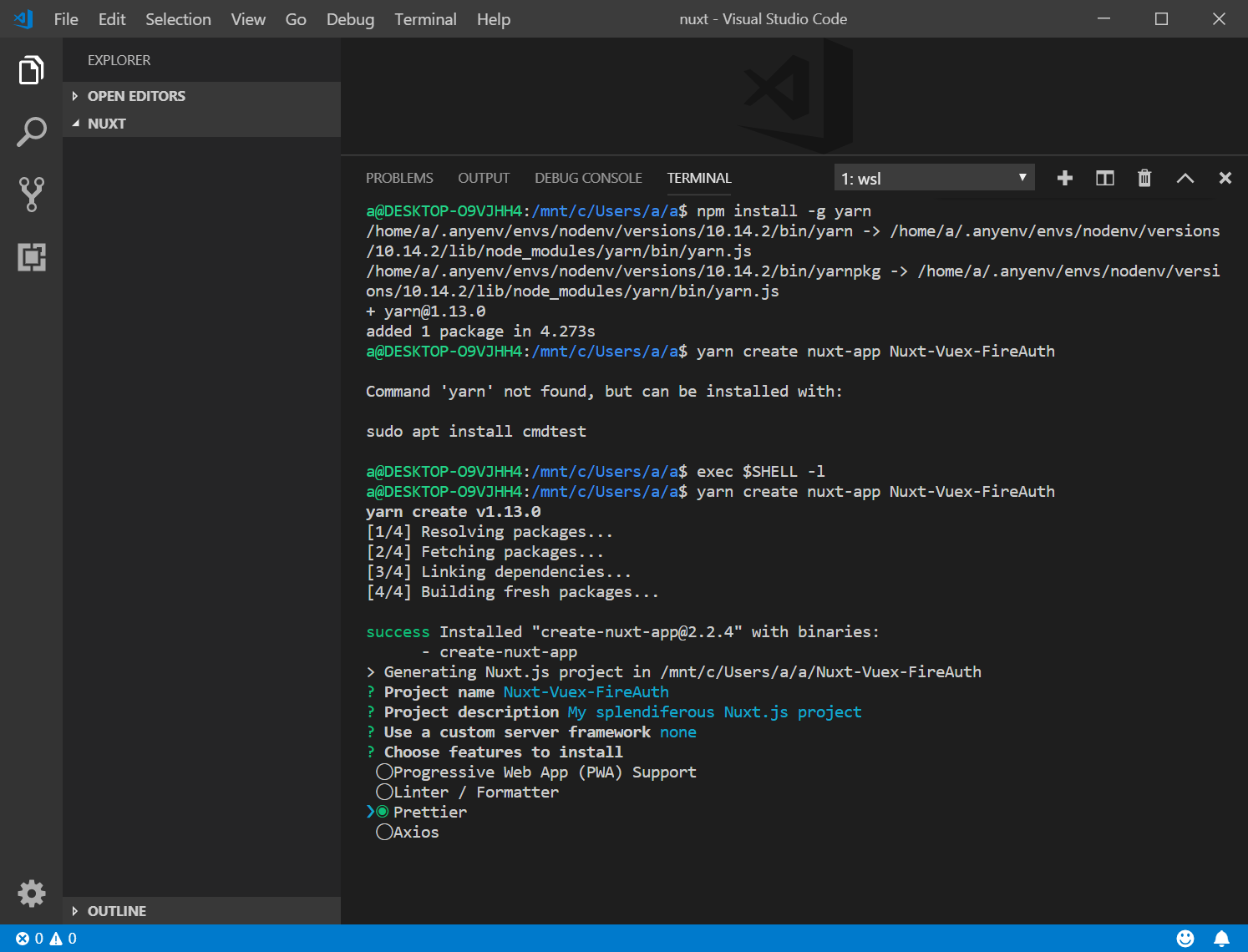The height and width of the screenshot is (952, 1248).
Task: Click '+ yarn@1.13.0' terminal line
Action: [x=426, y=311]
